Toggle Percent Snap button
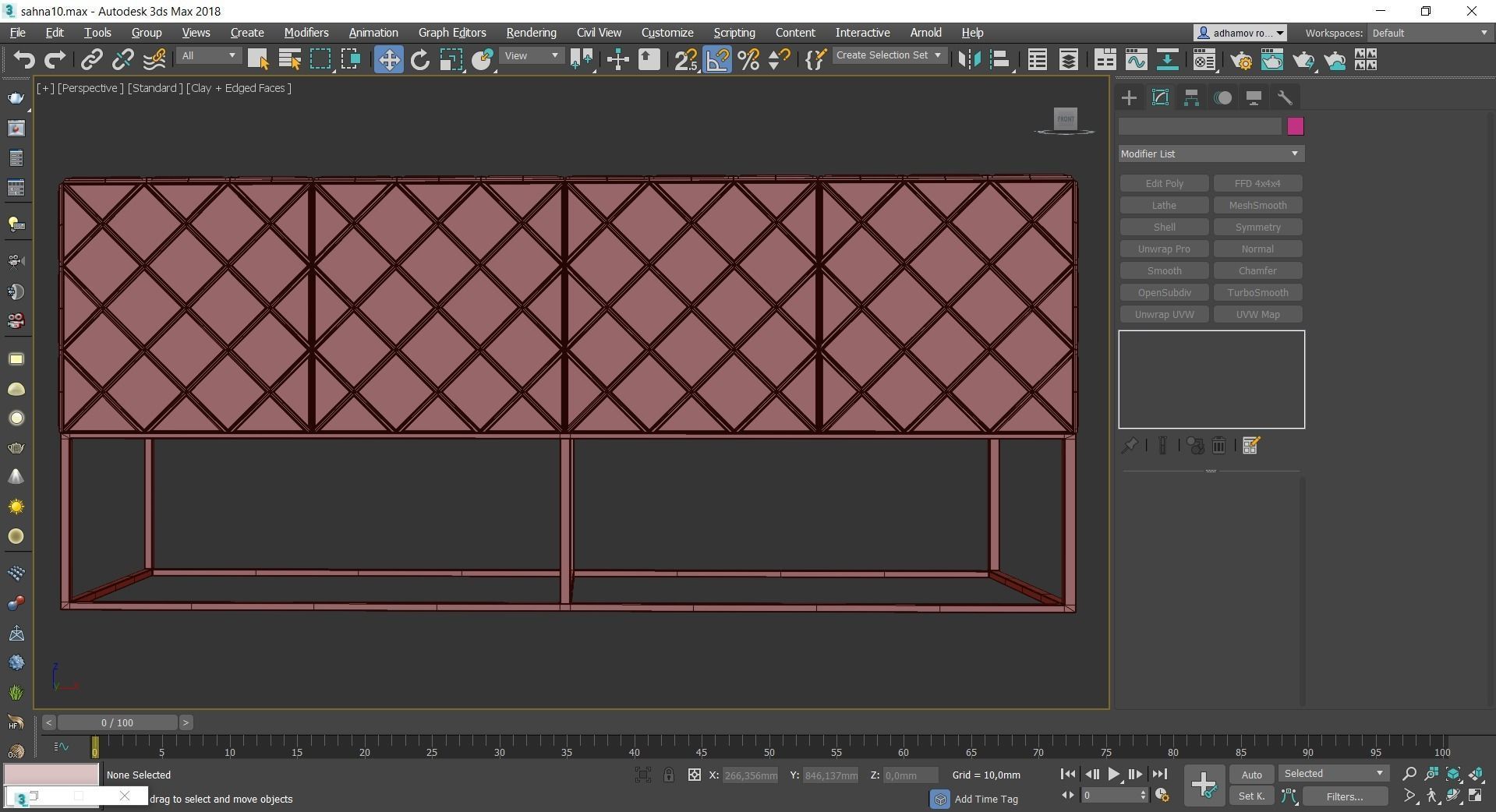The height and width of the screenshot is (812, 1496). (748, 60)
